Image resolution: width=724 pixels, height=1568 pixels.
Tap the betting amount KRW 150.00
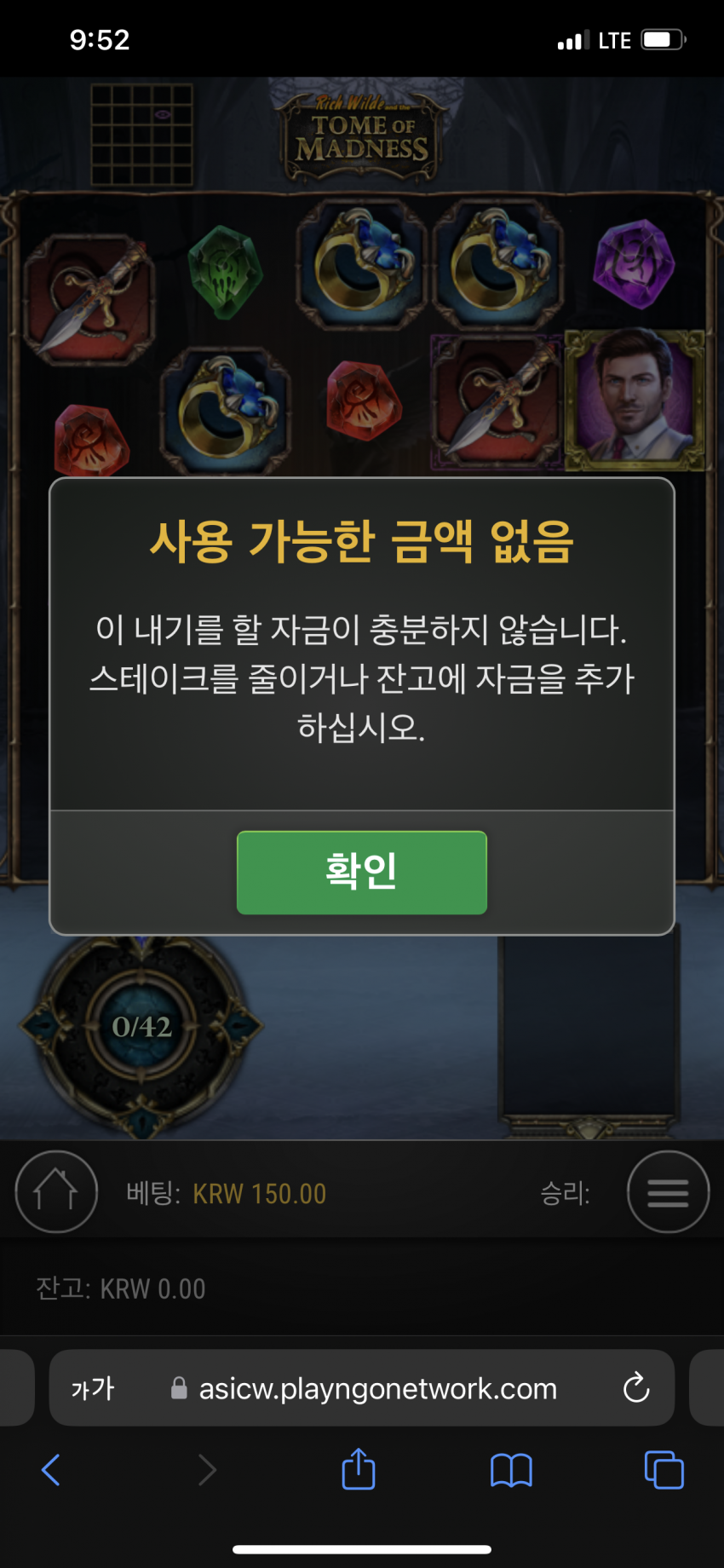click(259, 1194)
